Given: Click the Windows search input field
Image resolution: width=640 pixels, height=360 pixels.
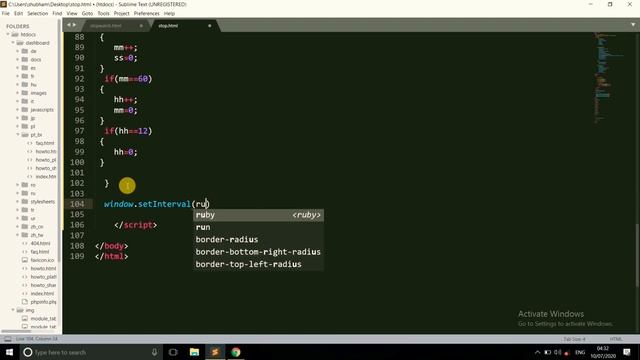Looking at the screenshot, I should [90, 352].
